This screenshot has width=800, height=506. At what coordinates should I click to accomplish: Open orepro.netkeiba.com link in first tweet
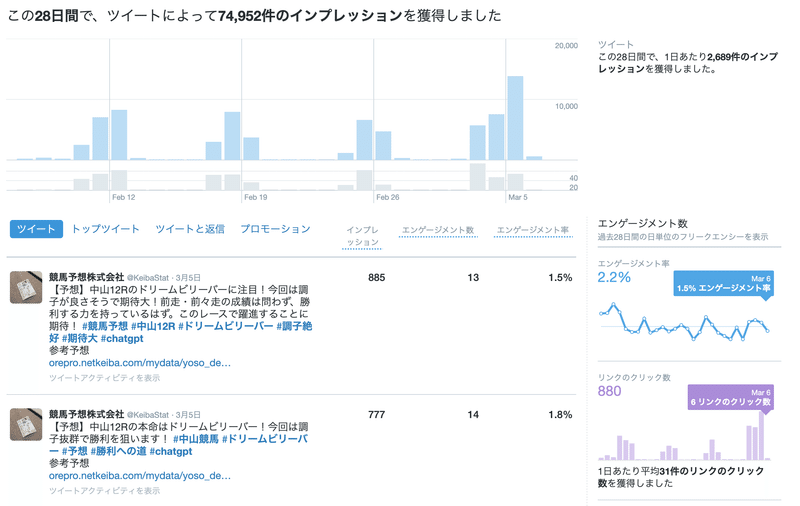coord(140,363)
